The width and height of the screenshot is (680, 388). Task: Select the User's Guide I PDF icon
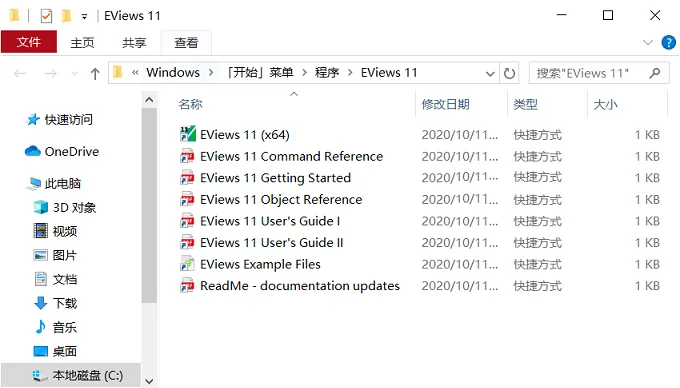pyautogui.click(x=187, y=221)
